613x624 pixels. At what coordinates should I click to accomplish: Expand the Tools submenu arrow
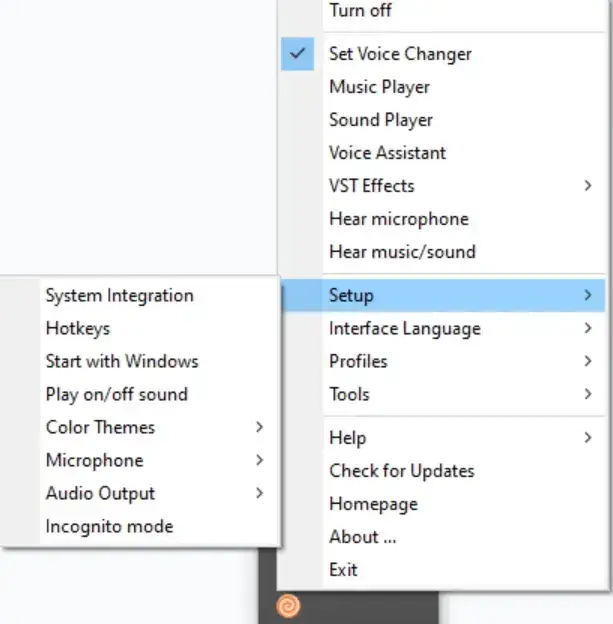(x=588, y=394)
